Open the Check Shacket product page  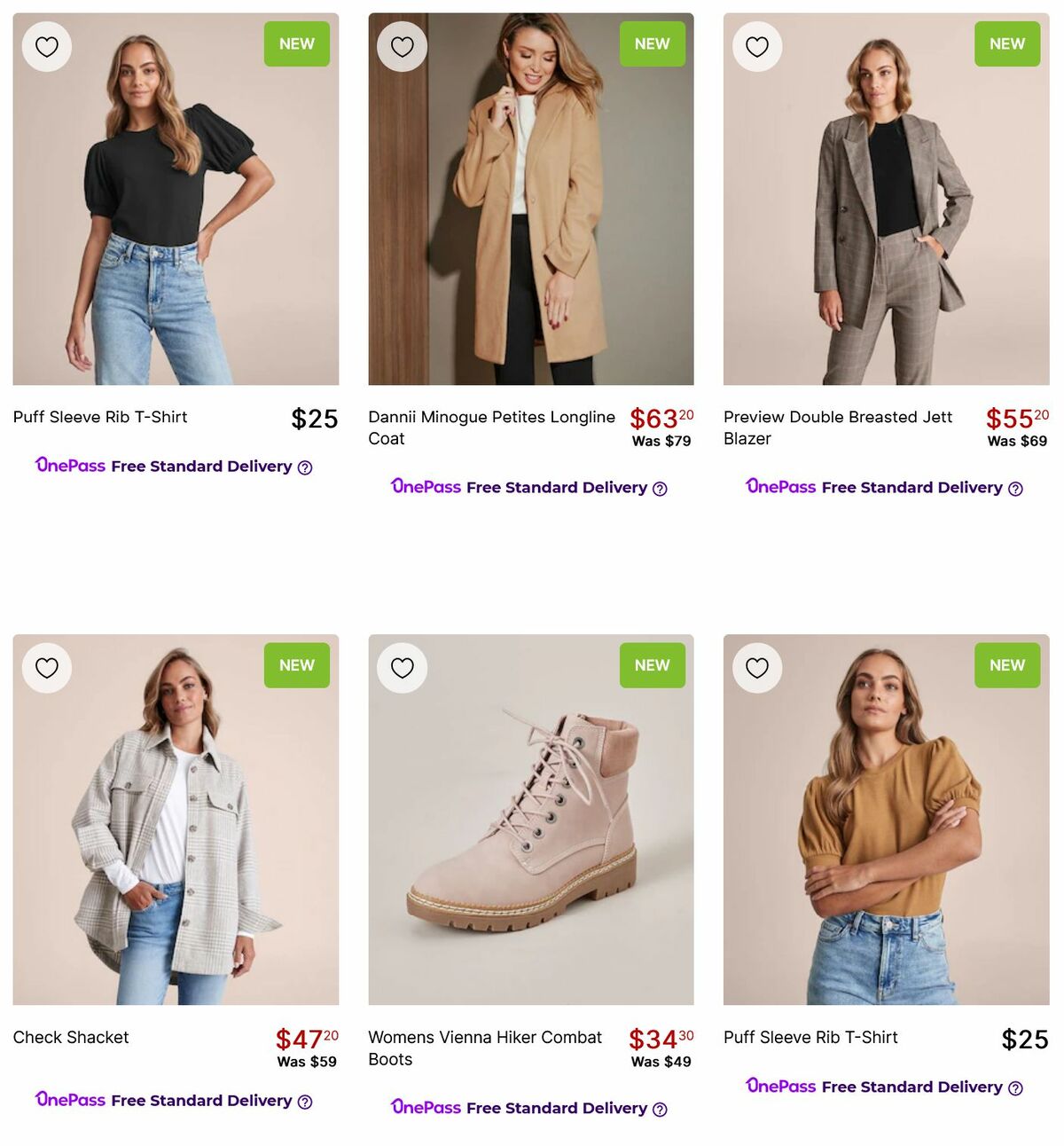(x=70, y=1037)
